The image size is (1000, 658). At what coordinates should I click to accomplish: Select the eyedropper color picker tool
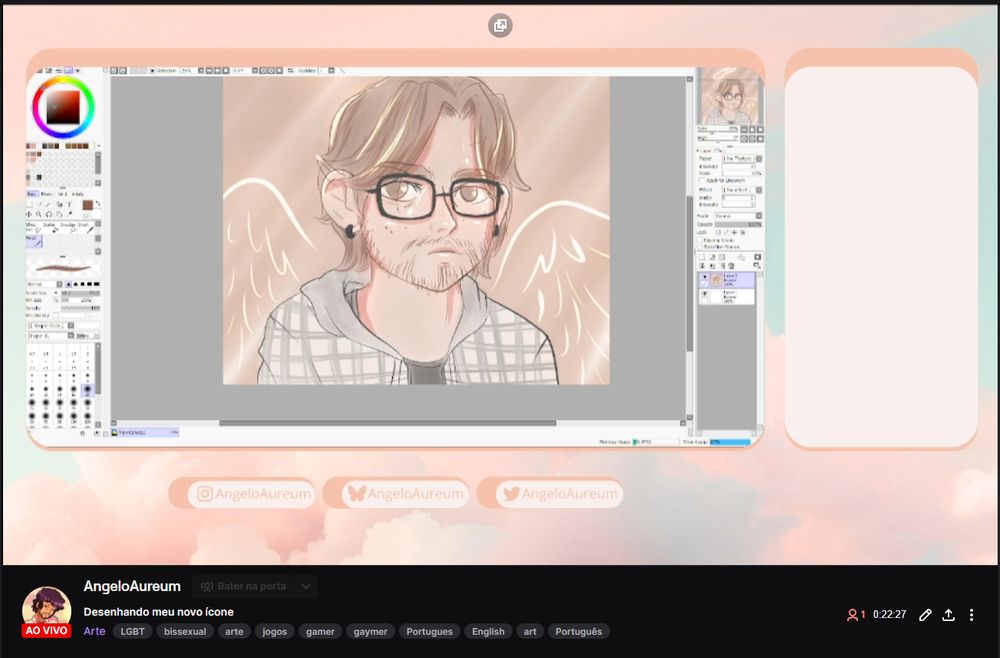click(70, 214)
